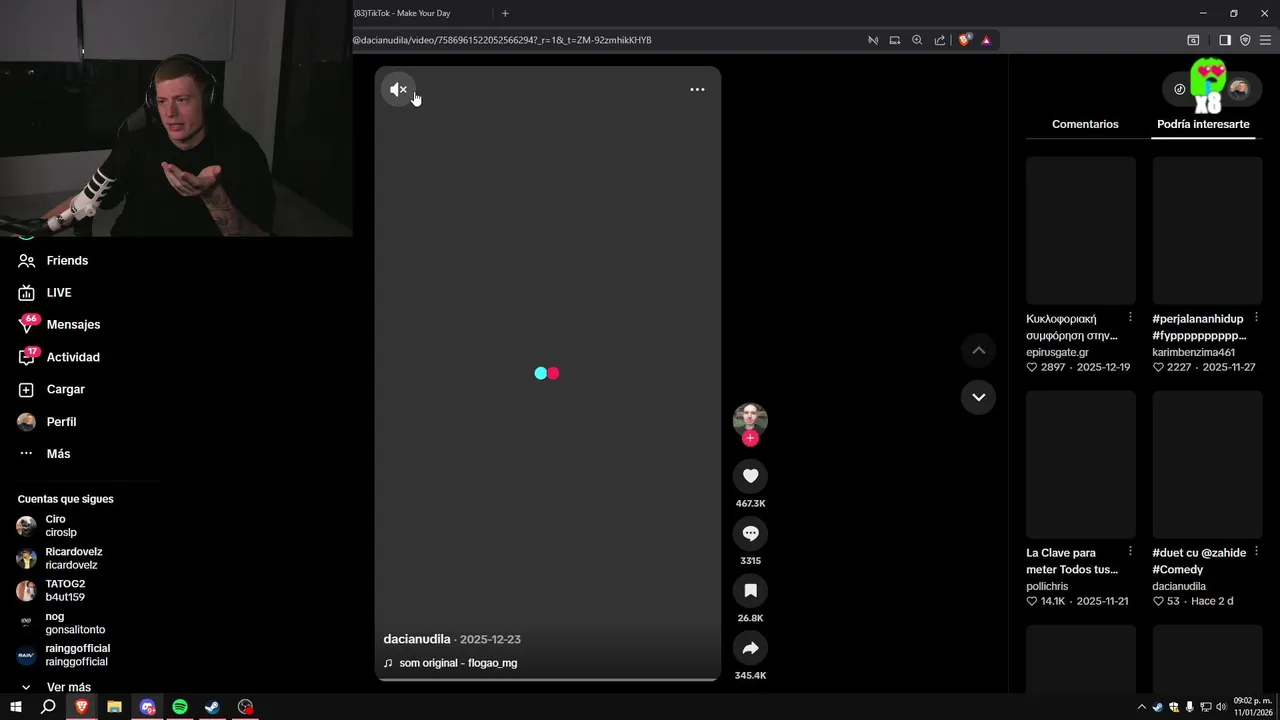This screenshot has width=1280, height=720.
Task: Open the Brave VPN shield icon
Action: tap(1245, 40)
